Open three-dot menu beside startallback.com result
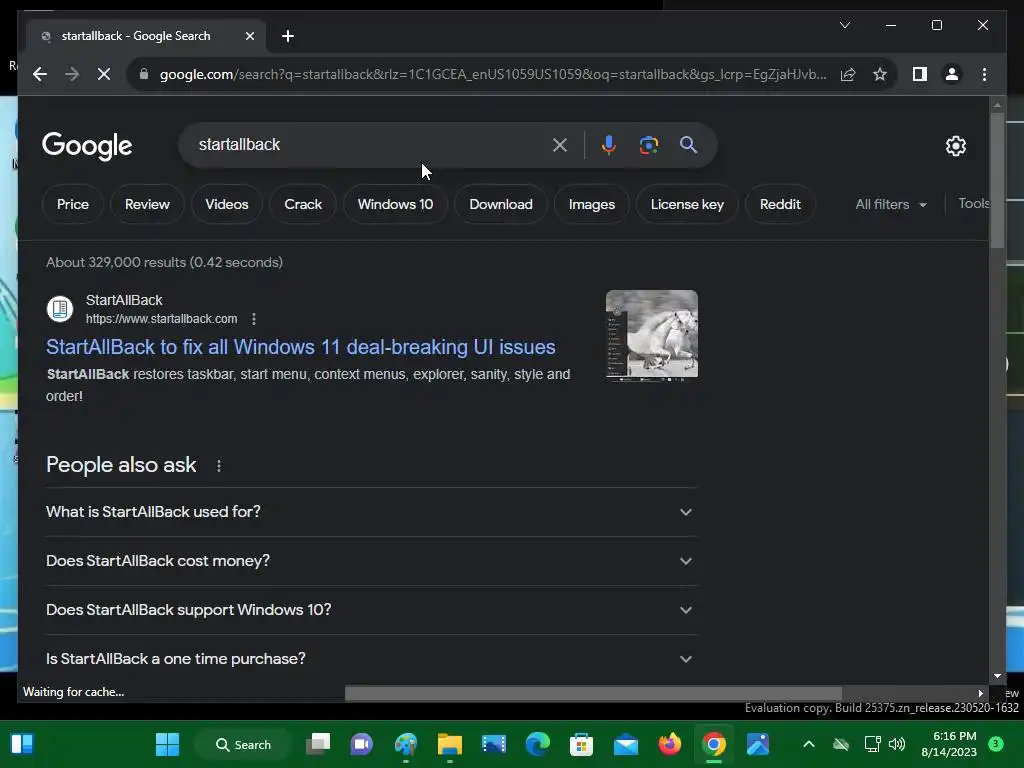The image size is (1024, 768). (x=254, y=319)
